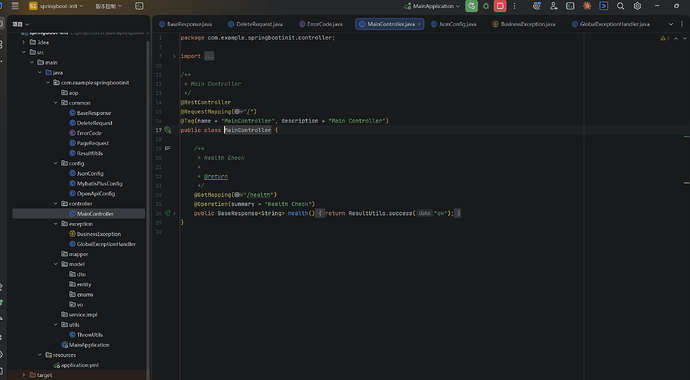Click the rendered doc gutter icon on line 19
This screenshot has height=380, width=690.
click(x=168, y=149)
